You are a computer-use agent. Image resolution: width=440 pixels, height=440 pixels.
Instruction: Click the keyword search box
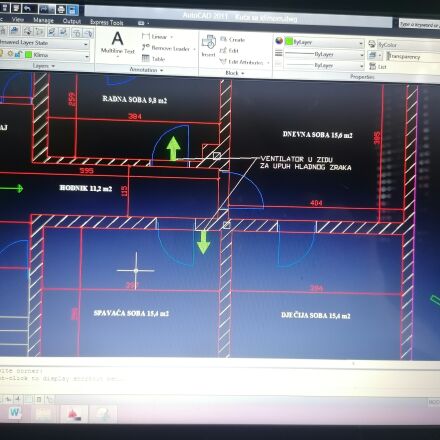(419, 24)
